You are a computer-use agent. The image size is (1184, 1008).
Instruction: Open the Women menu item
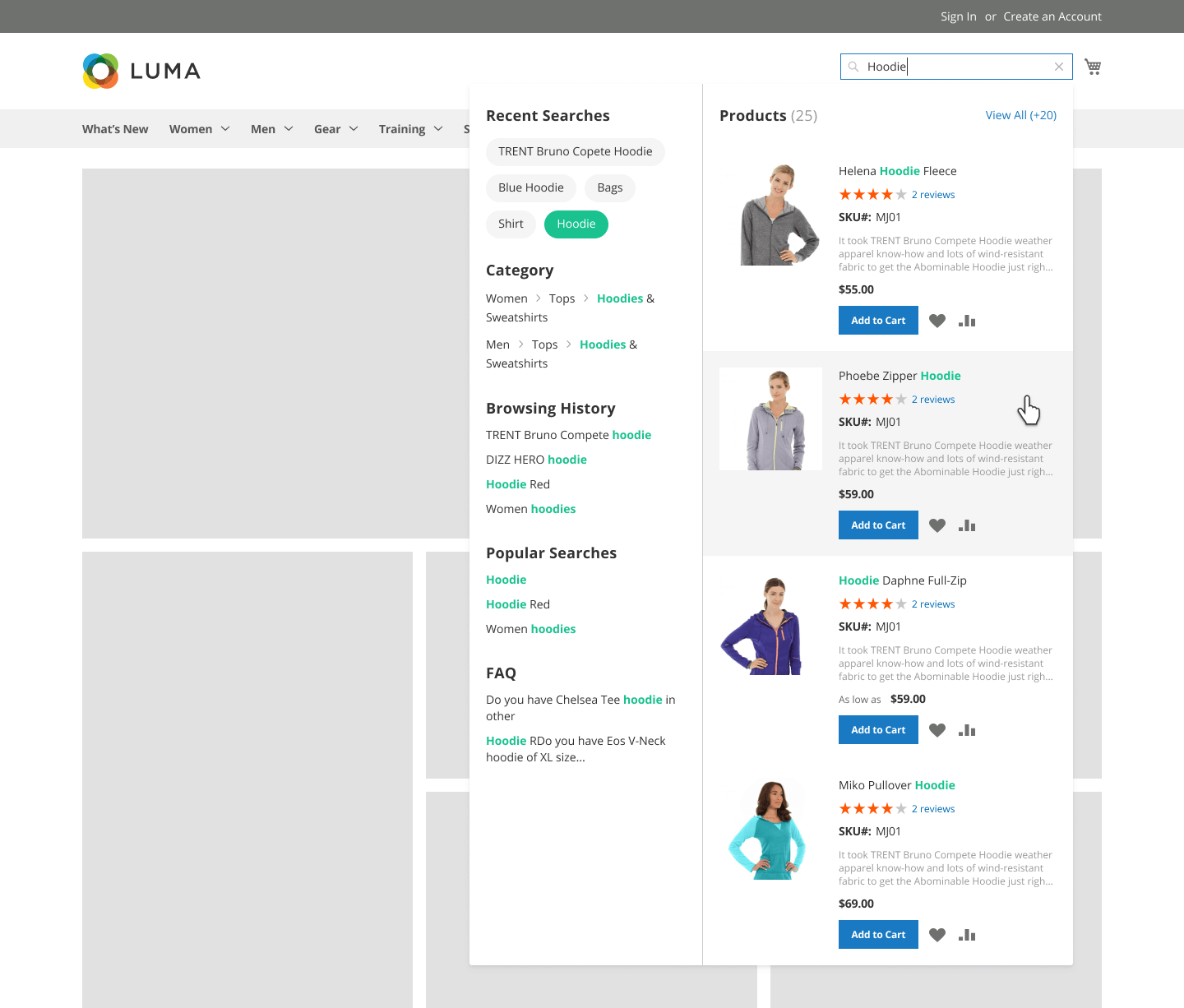[x=191, y=129]
